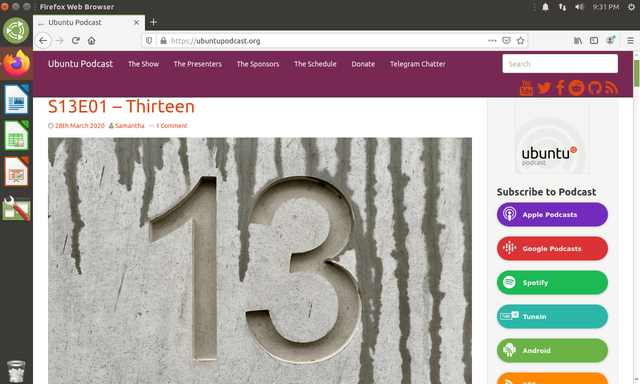Screen dimensions: 640x384
Task: Launch LibreOffice Calc from the dock
Action: click(x=16, y=135)
